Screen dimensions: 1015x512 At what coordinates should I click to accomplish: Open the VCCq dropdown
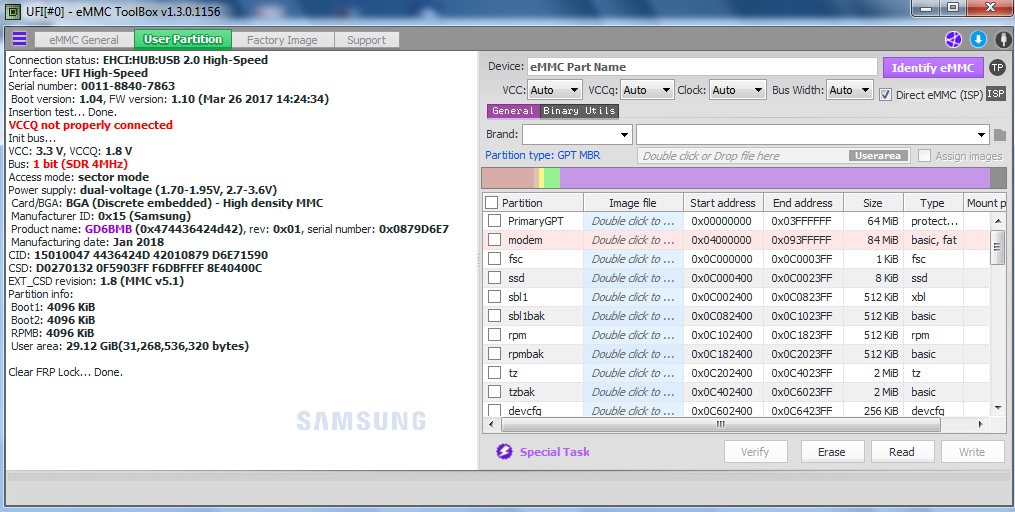pyautogui.click(x=647, y=90)
